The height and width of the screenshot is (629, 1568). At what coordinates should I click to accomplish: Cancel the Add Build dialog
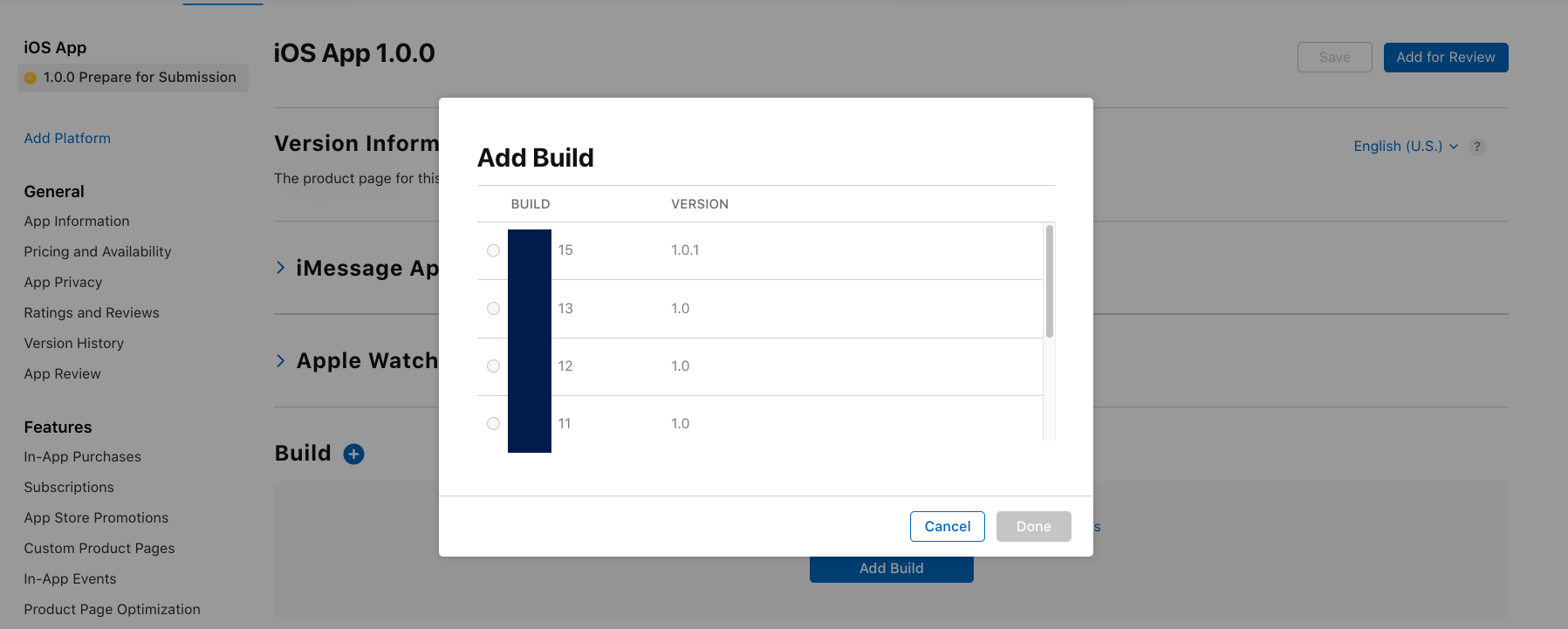[x=947, y=527]
